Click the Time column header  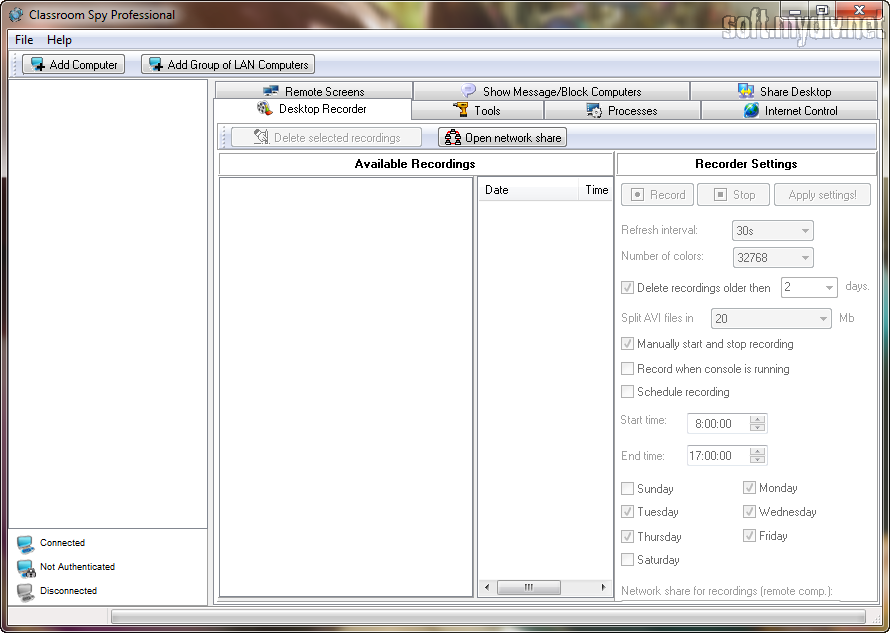pos(595,190)
